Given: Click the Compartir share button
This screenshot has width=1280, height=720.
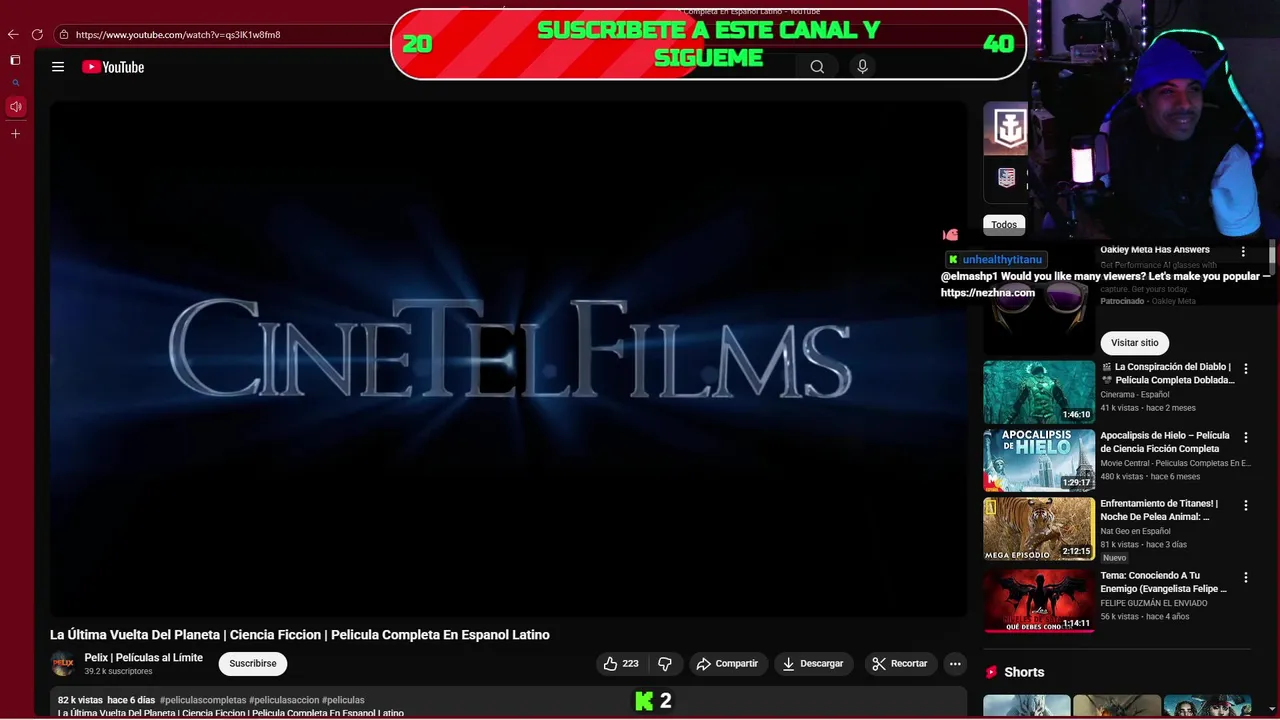Looking at the screenshot, I should pos(728,663).
